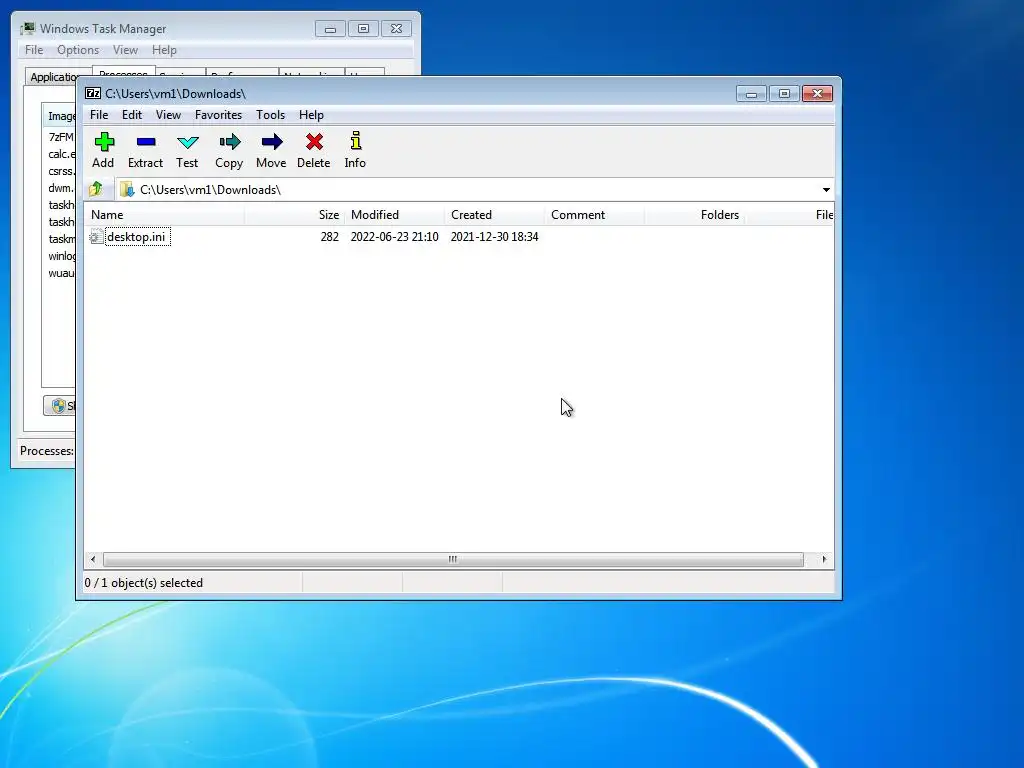Sort by Folders column header
The width and height of the screenshot is (1024, 768).
coord(694,215)
